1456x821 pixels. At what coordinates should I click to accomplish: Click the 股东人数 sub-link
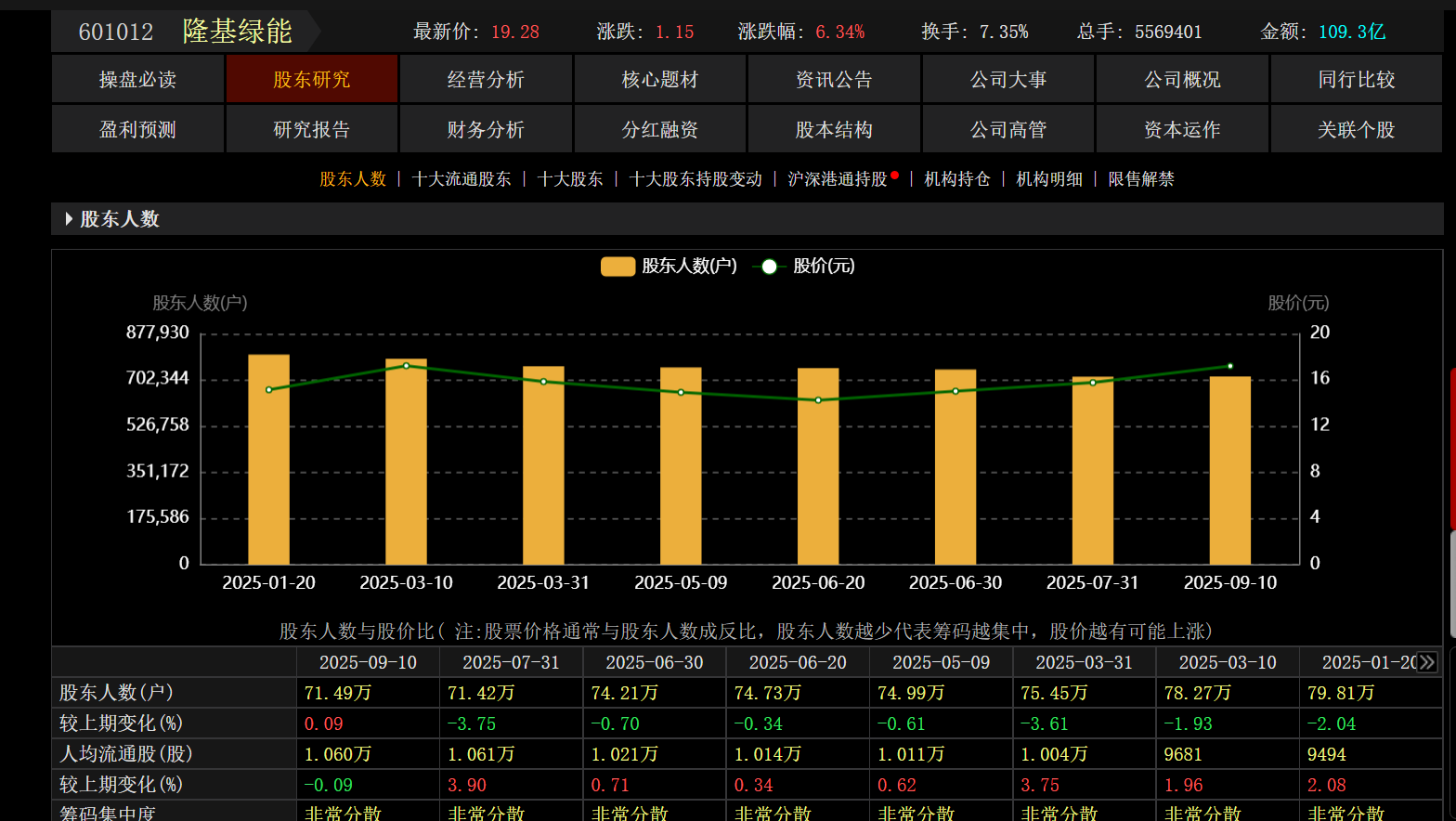click(x=353, y=179)
